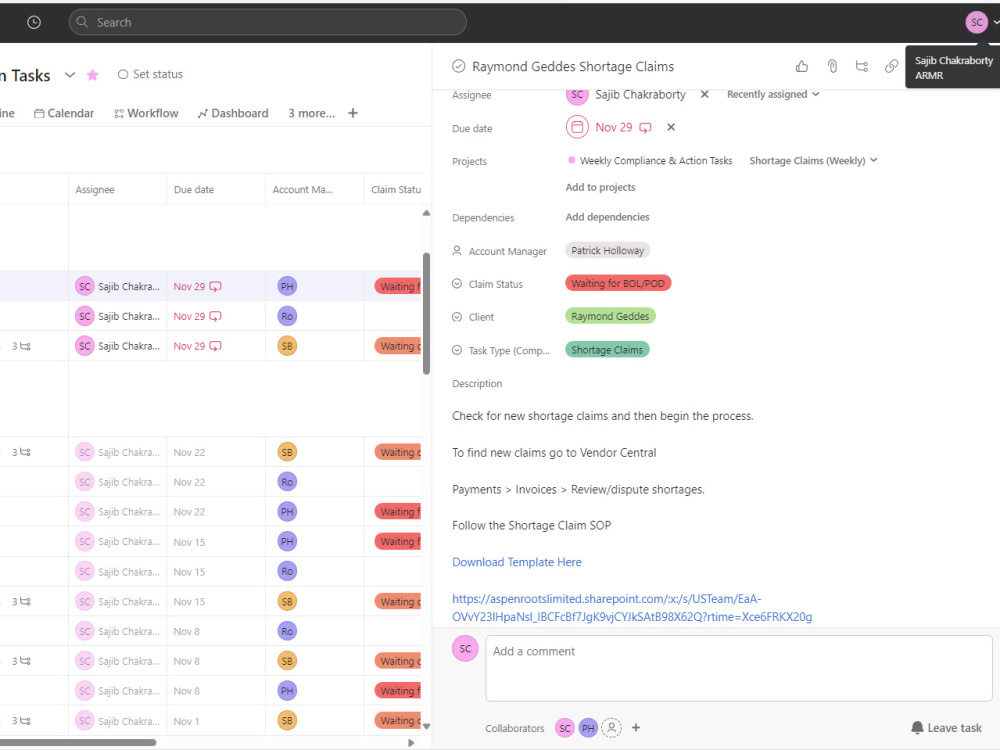
Task: Select the Patrick Holloway account manager pill
Action: [607, 251]
